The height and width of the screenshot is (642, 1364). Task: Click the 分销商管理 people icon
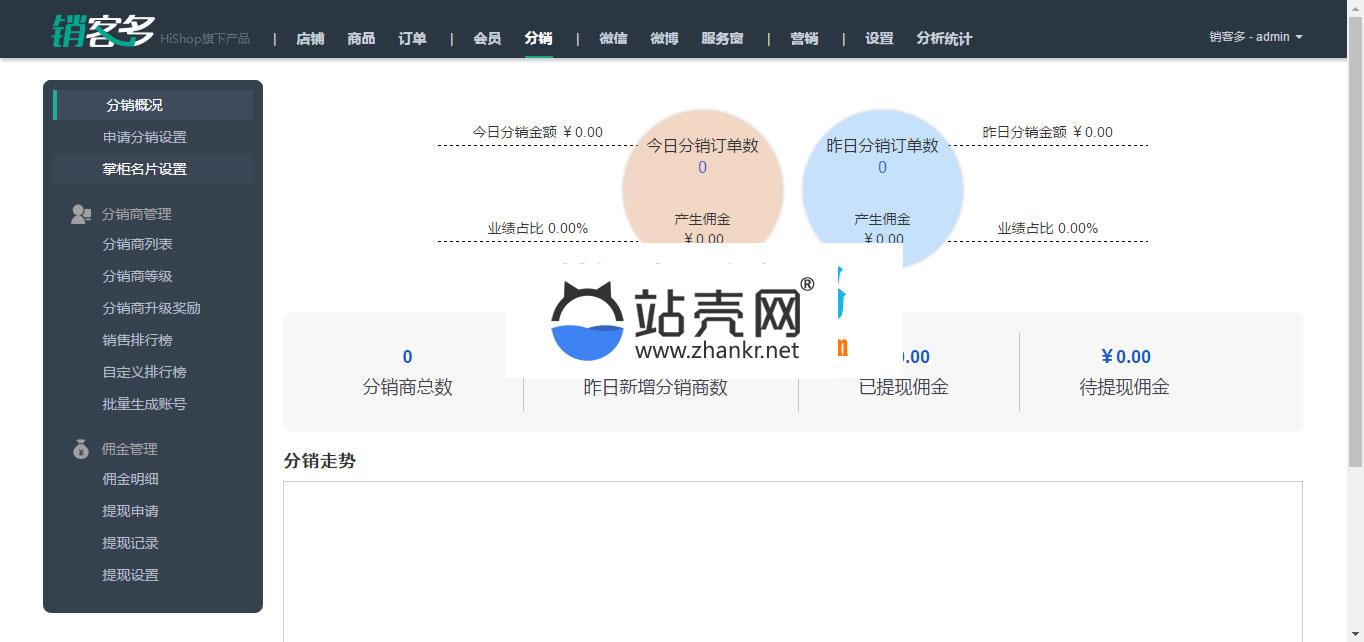click(x=81, y=214)
